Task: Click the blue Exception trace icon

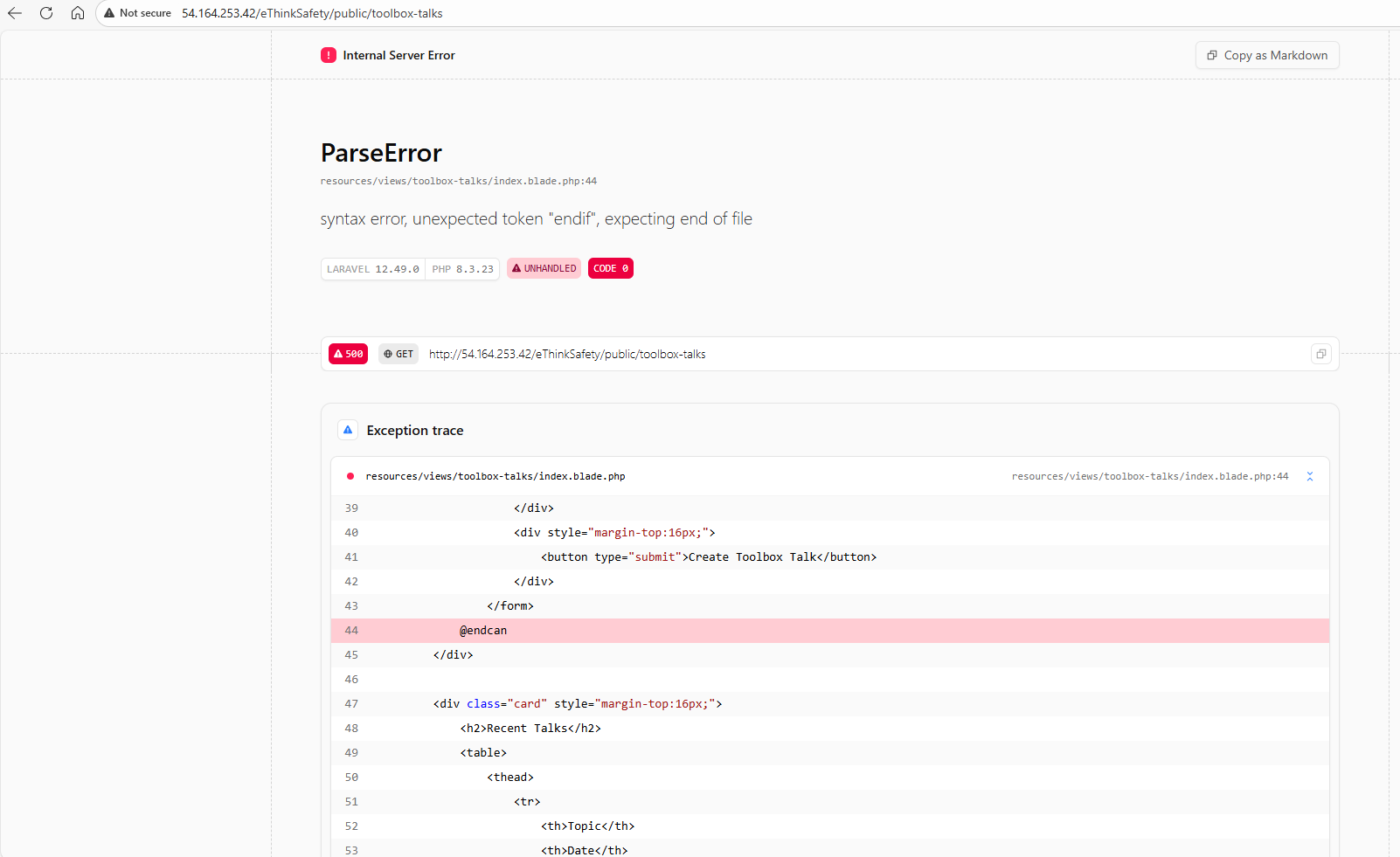Action: [348, 430]
